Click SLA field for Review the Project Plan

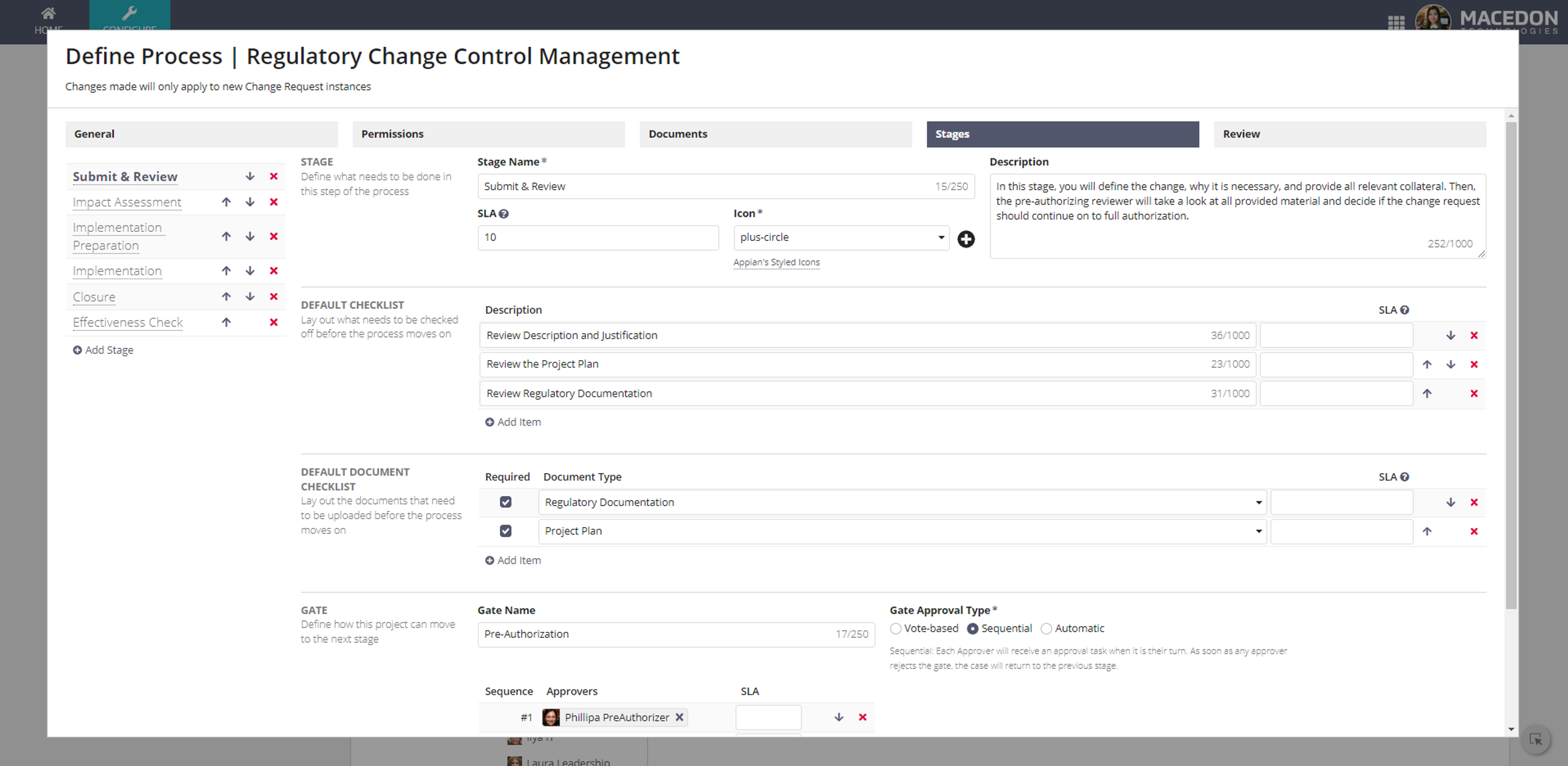coord(1336,364)
